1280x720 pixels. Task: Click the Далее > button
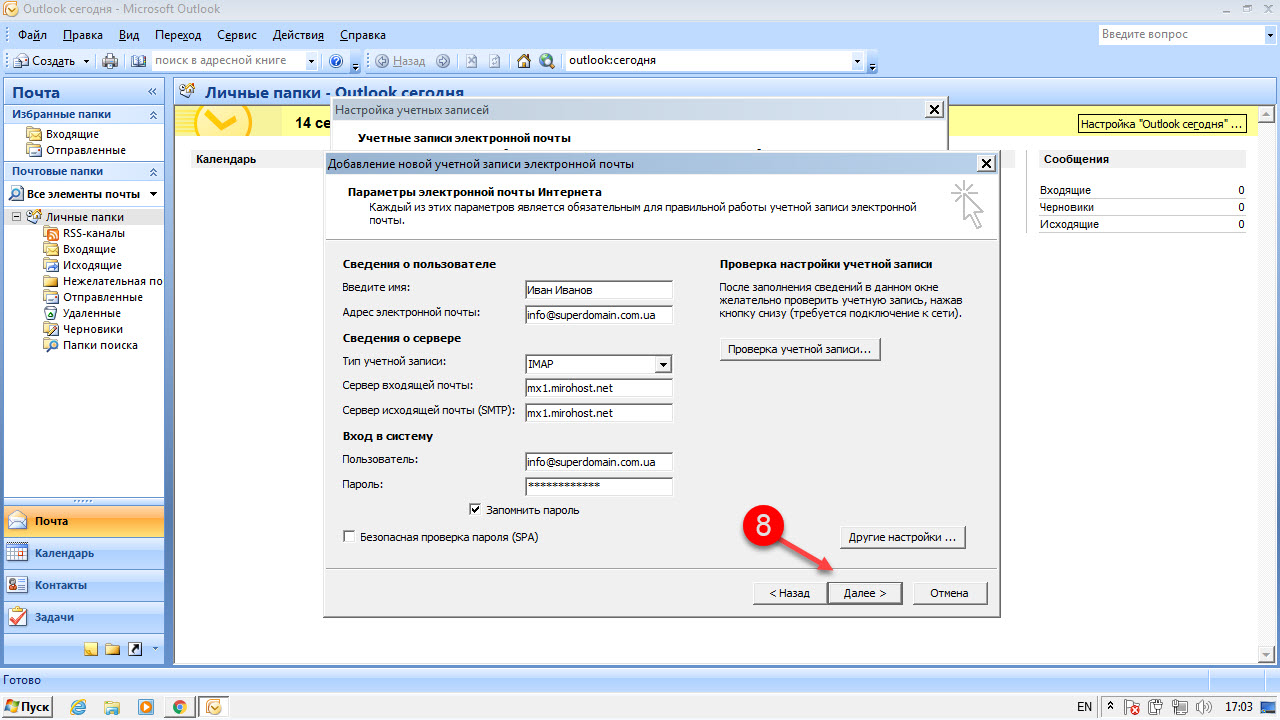pos(865,593)
